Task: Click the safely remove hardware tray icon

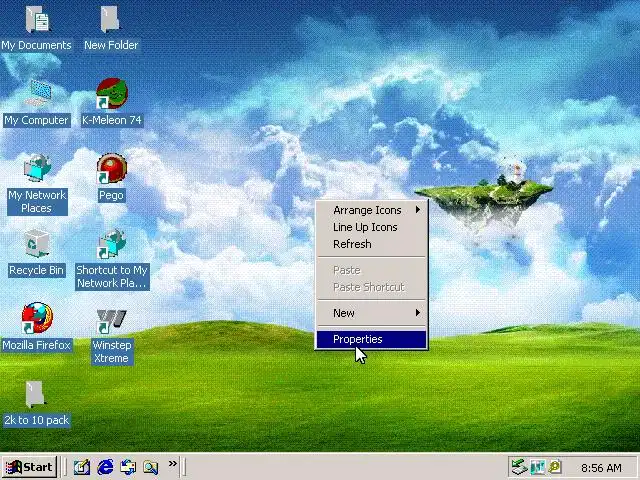Action: click(520, 467)
